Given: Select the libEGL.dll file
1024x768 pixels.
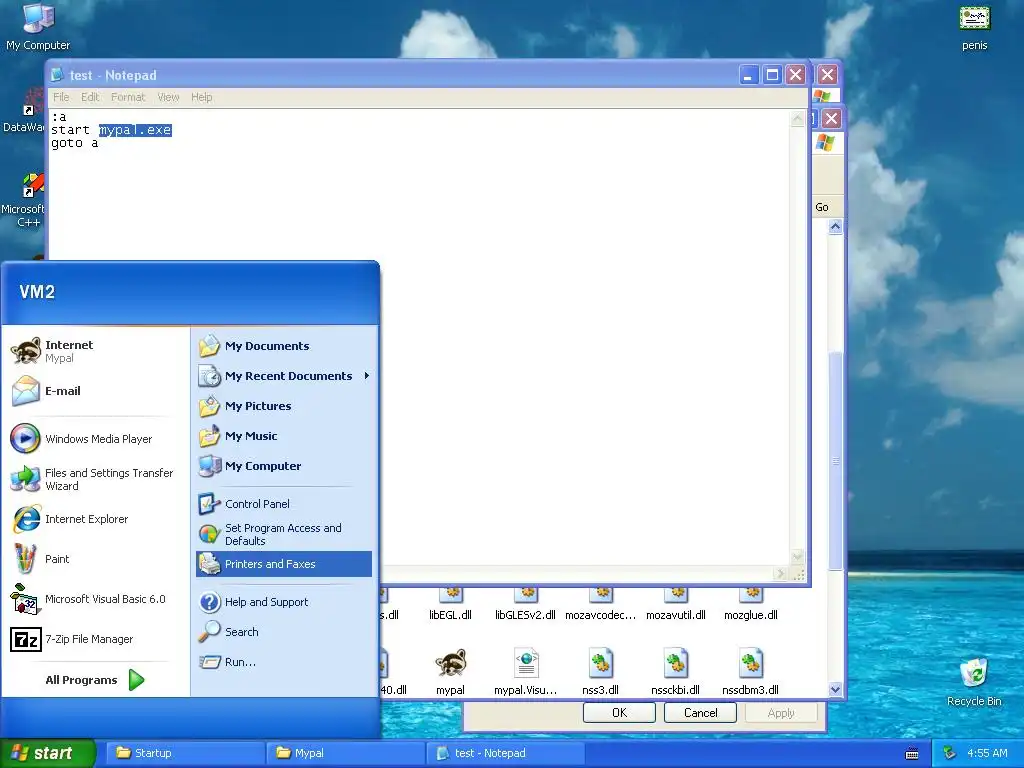Looking at the screenshot, I should pos(451,605).
